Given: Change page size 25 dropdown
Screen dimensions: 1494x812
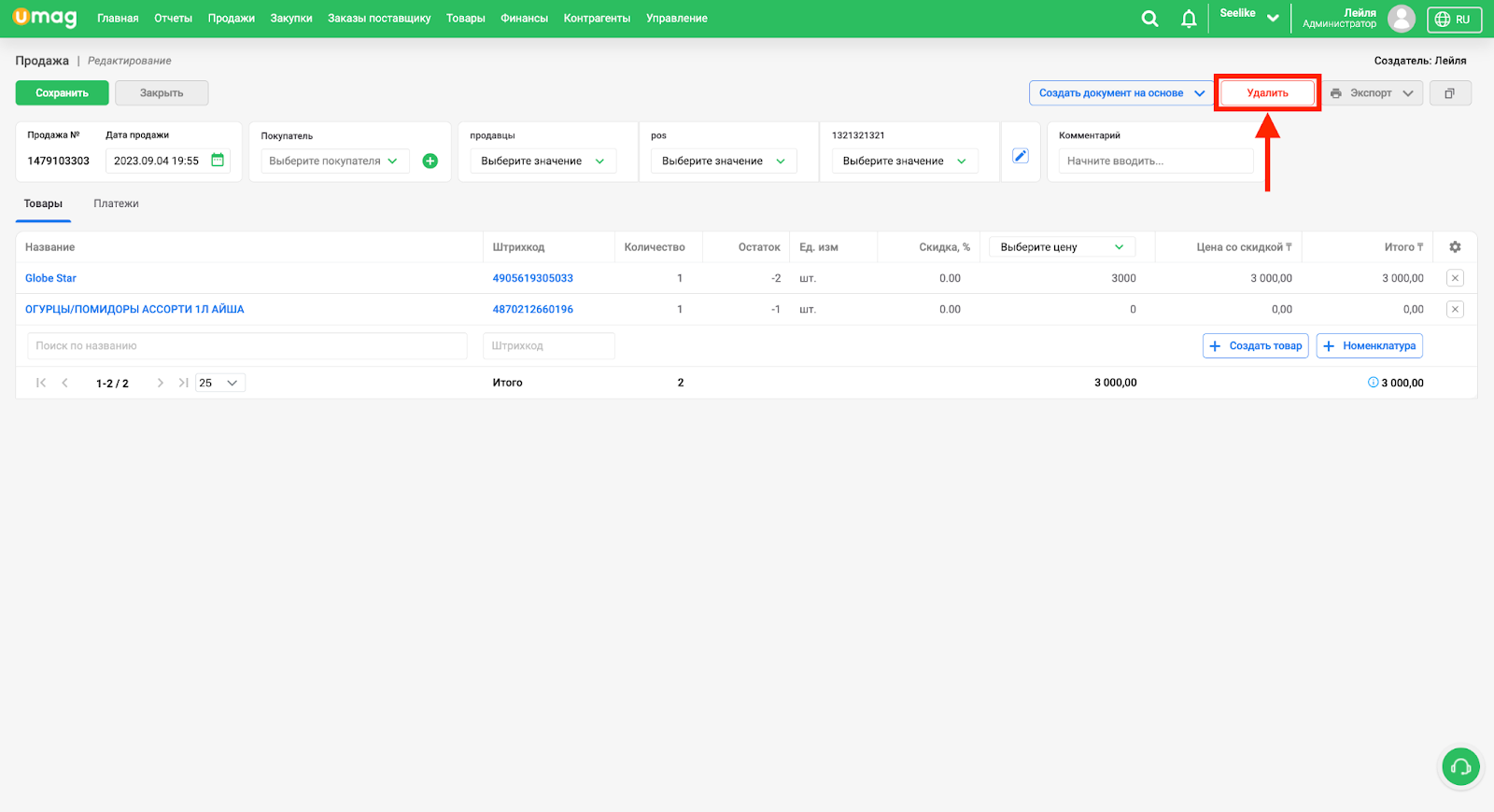Looking at the screenshot, I should pos(220,383).
